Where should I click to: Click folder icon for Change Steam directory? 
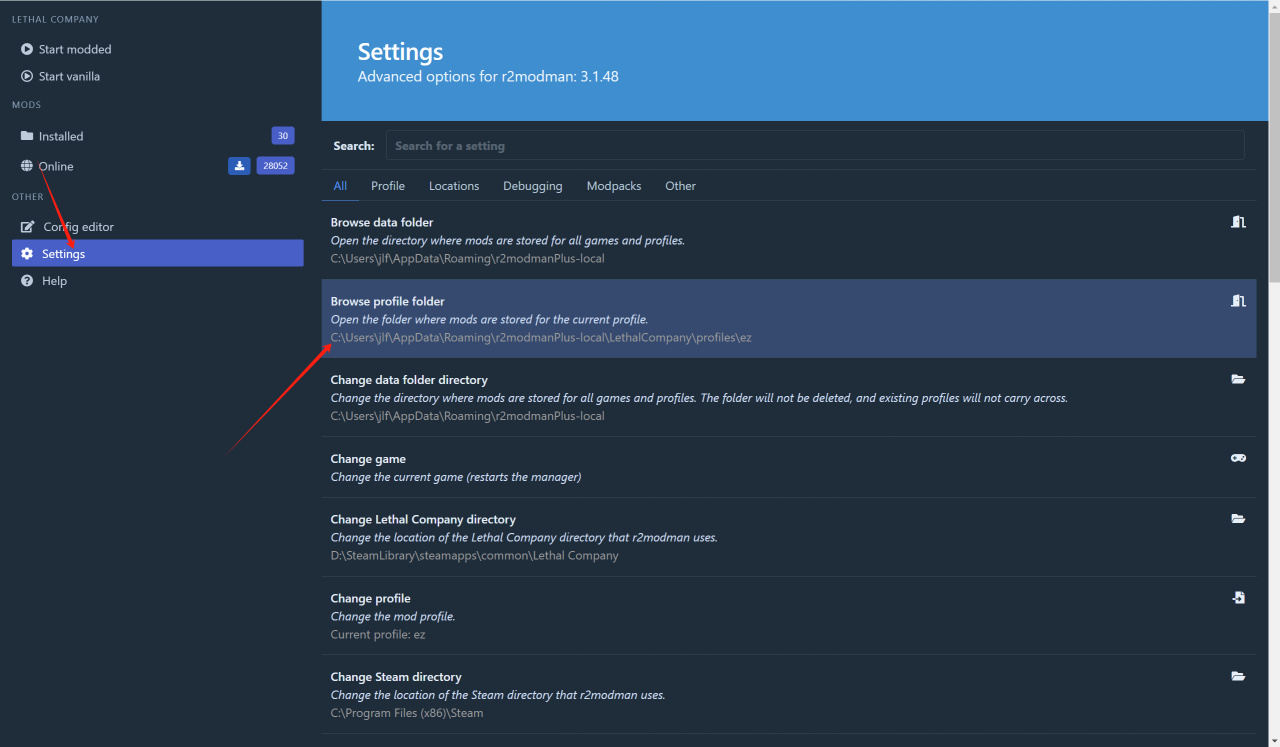(1238, 677)
